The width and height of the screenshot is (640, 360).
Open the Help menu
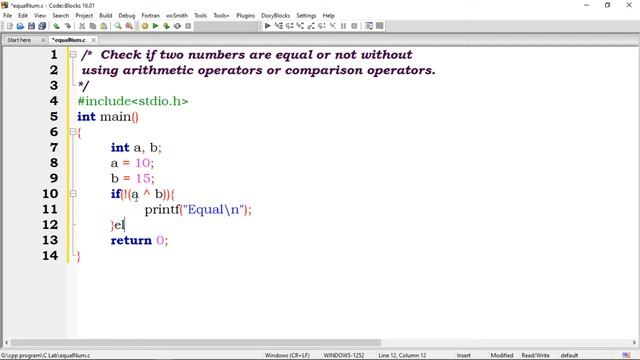tap(329, 16)
